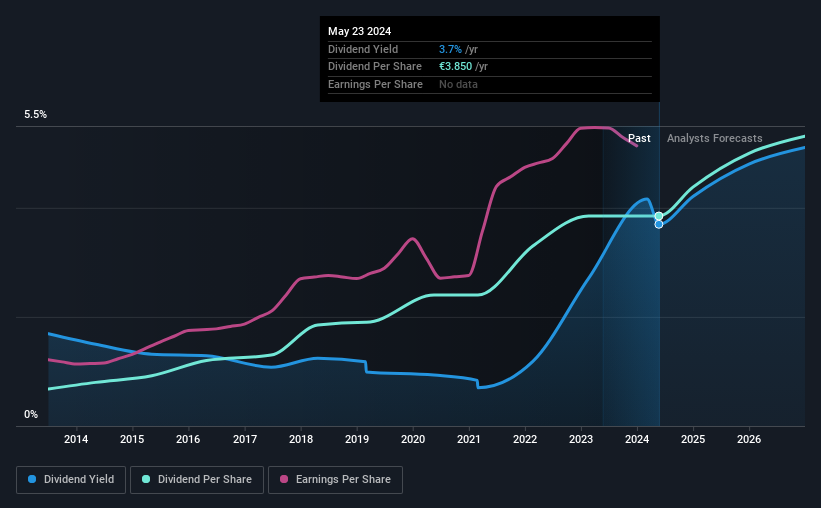Click the 2020 x-axis label
This screenshot has height=508, width=821.
[x=413, y=439]
